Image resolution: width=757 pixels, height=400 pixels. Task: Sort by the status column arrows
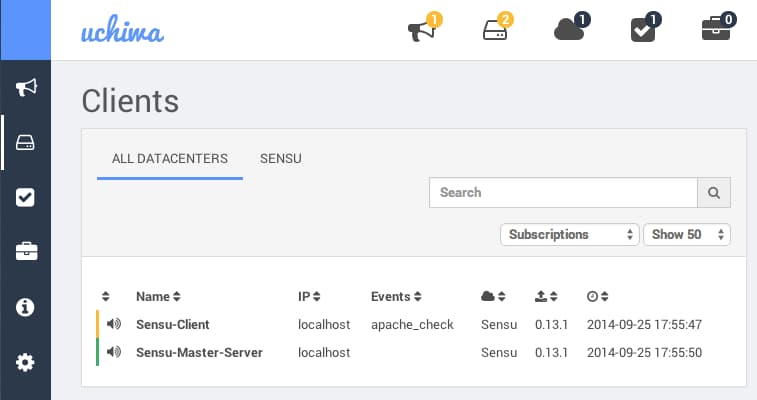click(106, 296)
